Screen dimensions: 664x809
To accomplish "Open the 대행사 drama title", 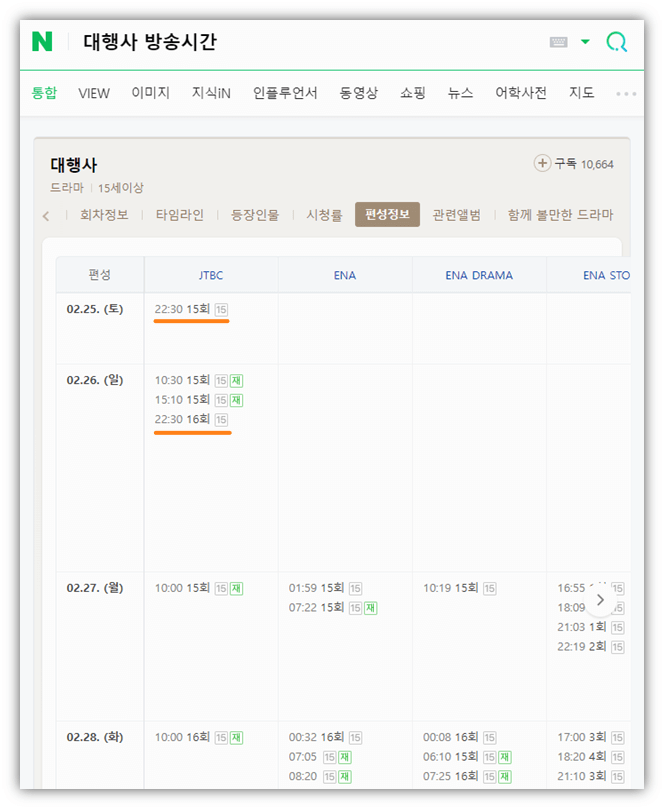I will [x=74, y=165].
